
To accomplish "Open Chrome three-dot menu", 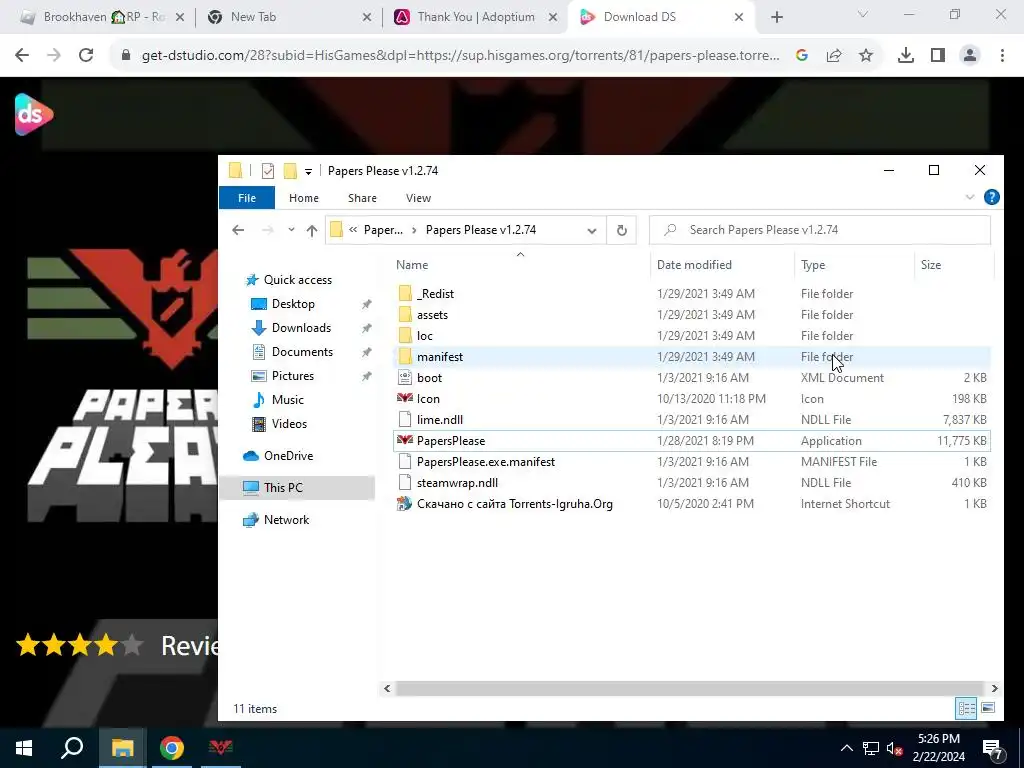I will (1002, 56).
